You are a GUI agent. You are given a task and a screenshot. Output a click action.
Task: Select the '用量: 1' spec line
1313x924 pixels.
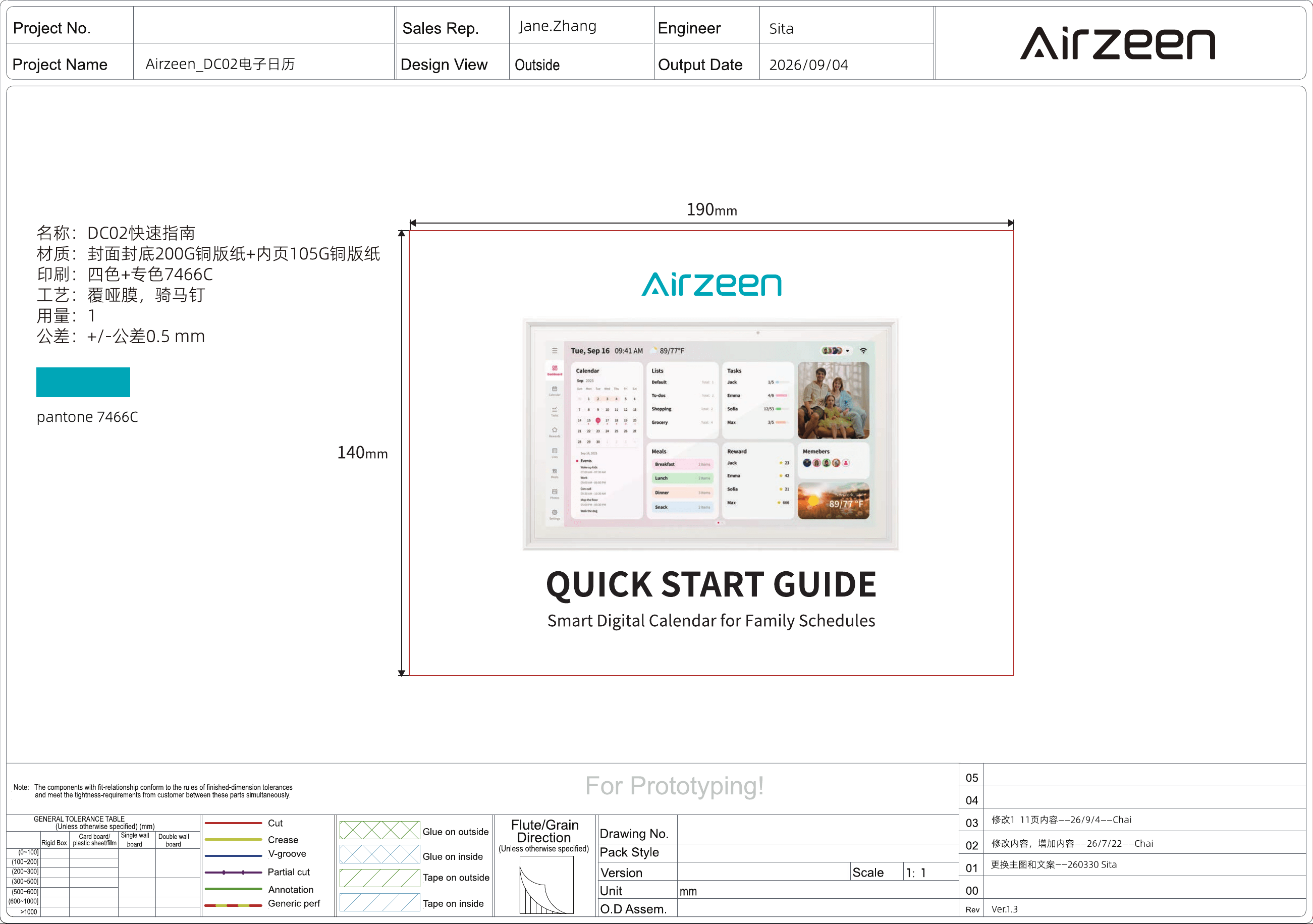point(66,315)
